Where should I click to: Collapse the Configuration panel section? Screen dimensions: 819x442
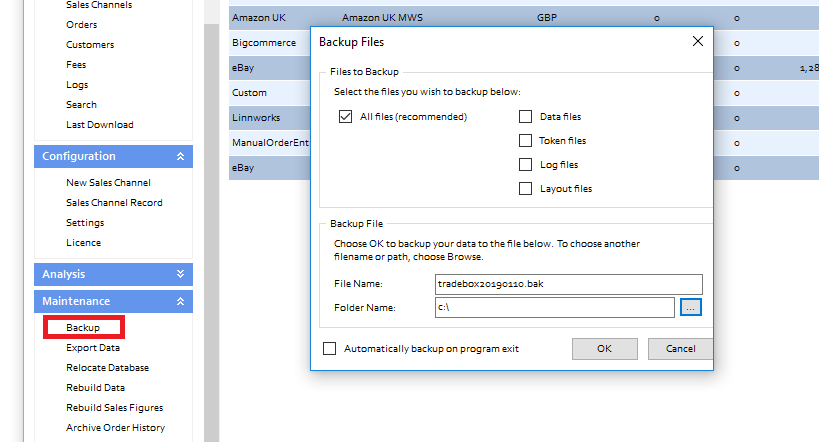click(x=180, y=157)
